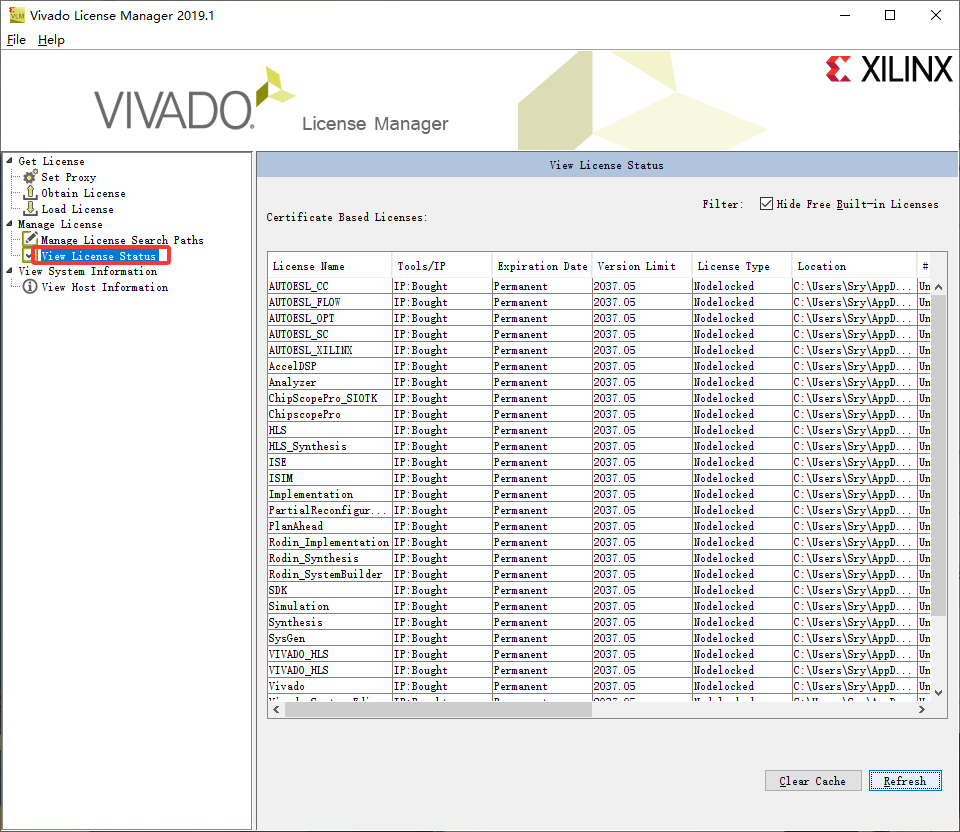960x832 pixels.
Task: Click the Vivado License Manager title bar icon
Action: pos(17,15)
